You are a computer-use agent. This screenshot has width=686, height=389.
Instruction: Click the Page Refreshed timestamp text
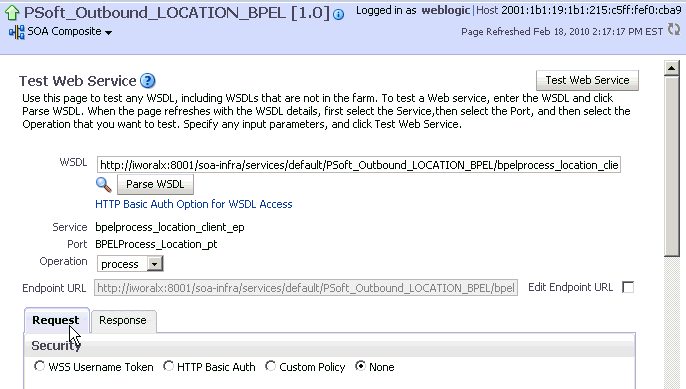point(562,32)
